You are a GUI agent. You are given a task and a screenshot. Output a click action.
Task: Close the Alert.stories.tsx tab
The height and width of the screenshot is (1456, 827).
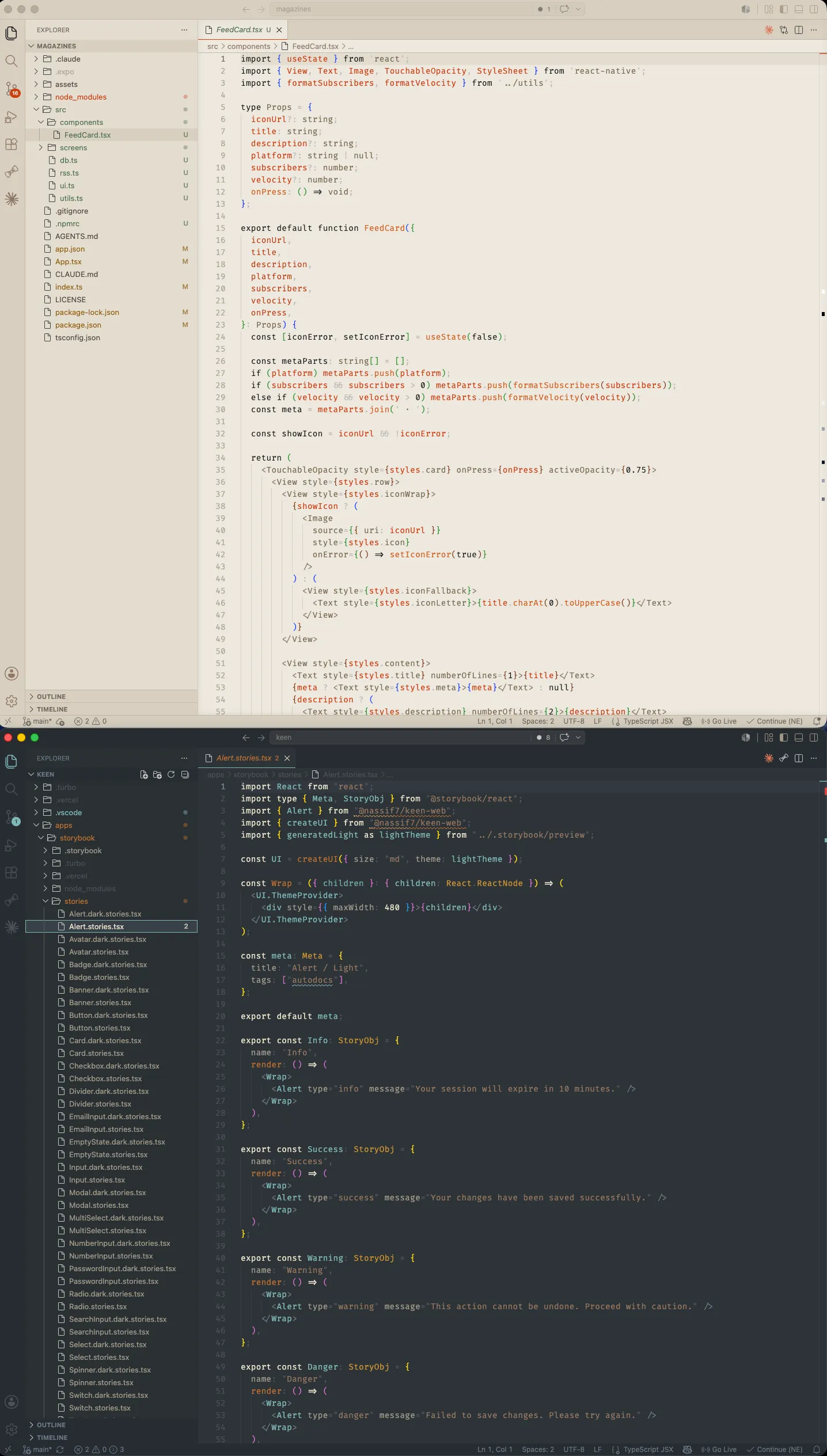(287, 758)
